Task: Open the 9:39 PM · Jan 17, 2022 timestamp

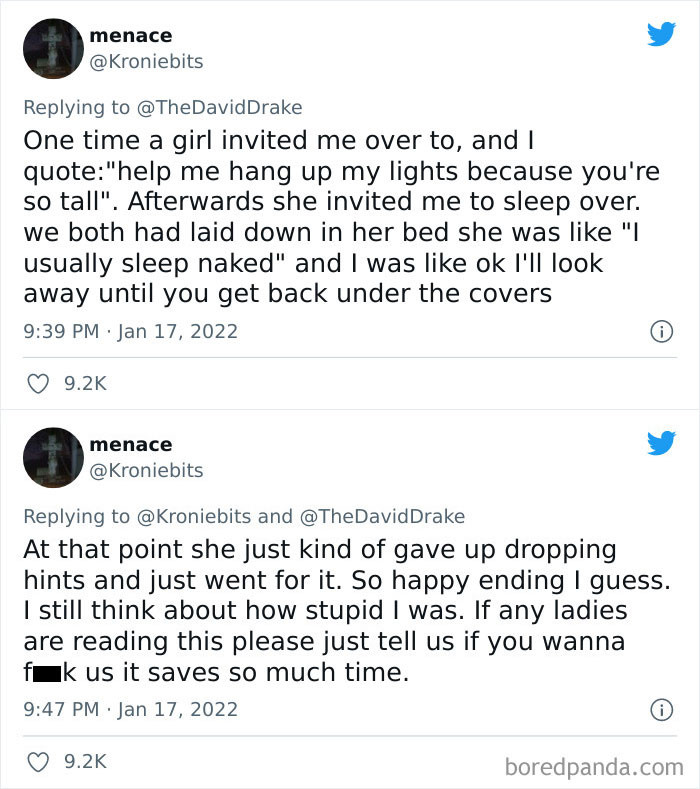Action: [130, 331]
